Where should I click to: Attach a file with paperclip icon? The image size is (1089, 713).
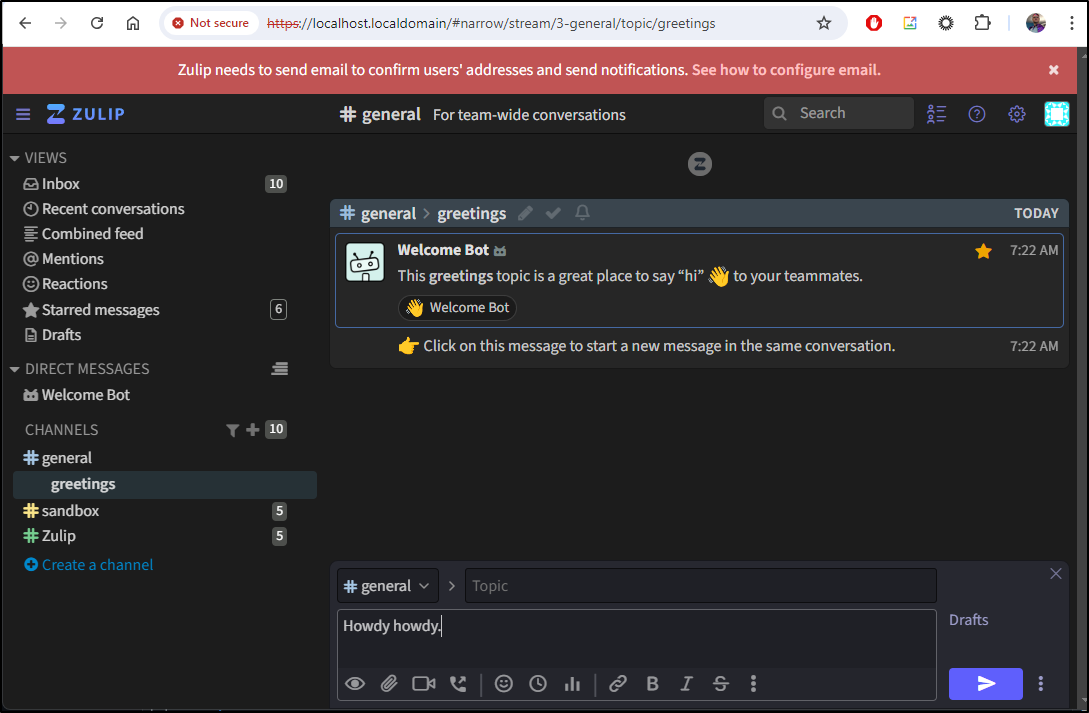389,684
